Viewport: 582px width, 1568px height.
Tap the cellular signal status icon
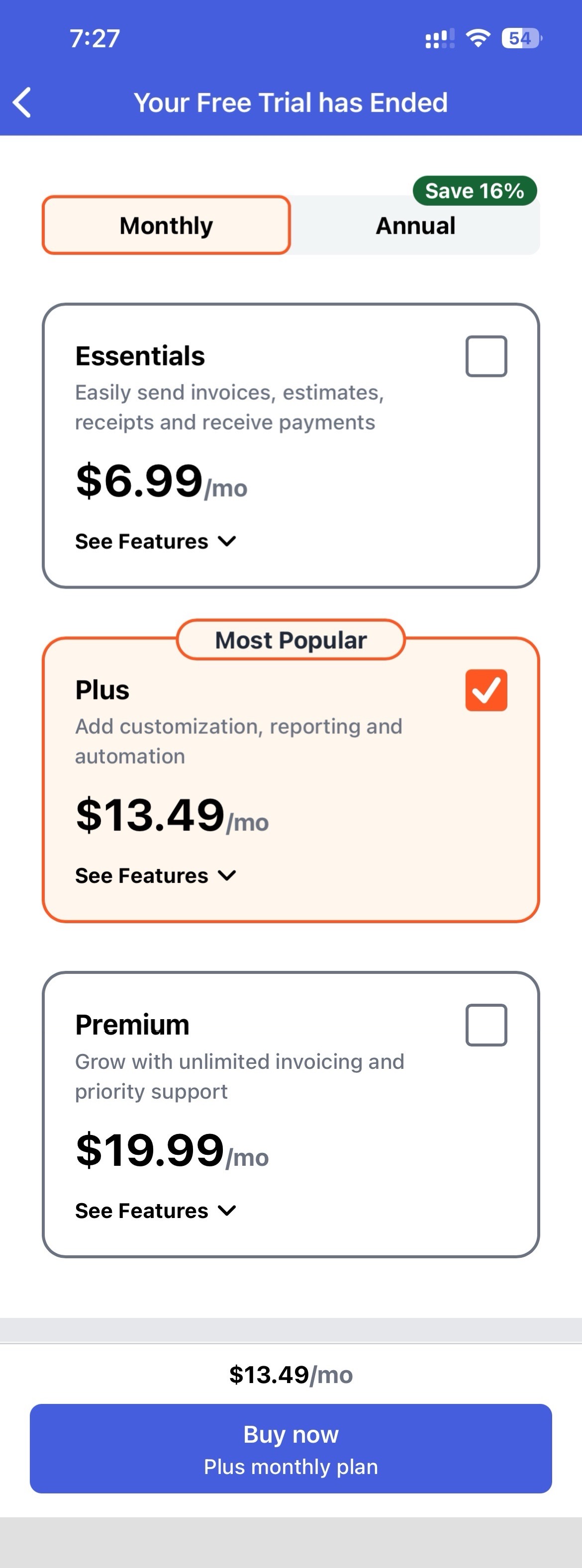(x=439, y=39)
